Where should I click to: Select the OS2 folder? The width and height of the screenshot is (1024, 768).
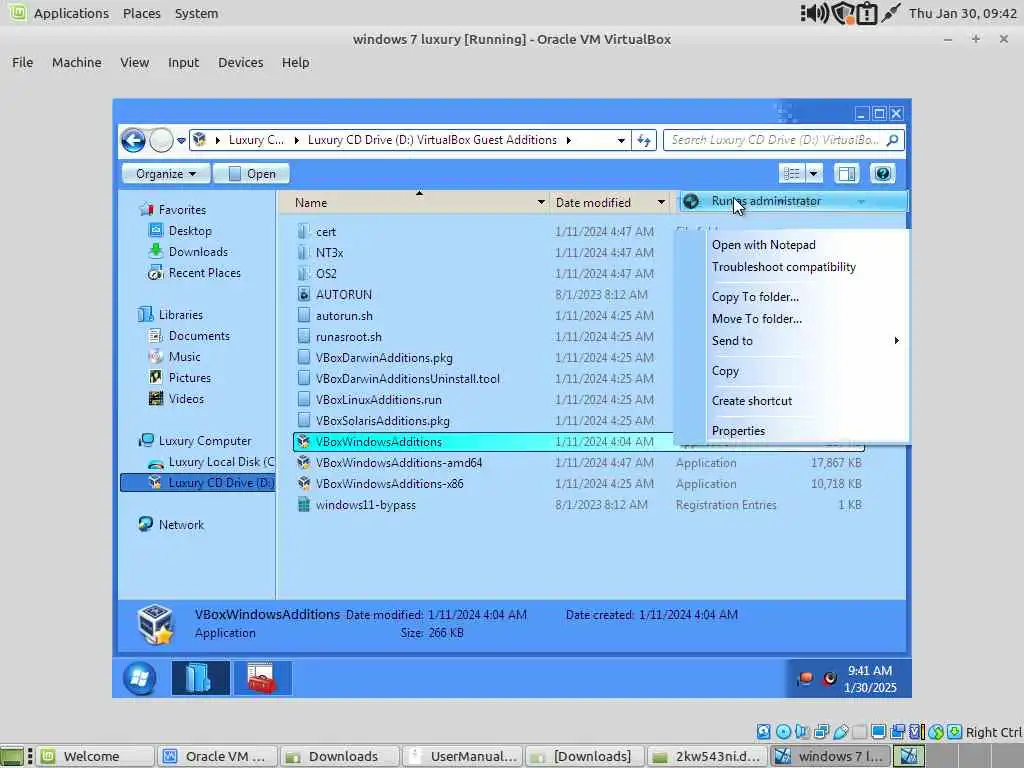(x=326, y=274)
